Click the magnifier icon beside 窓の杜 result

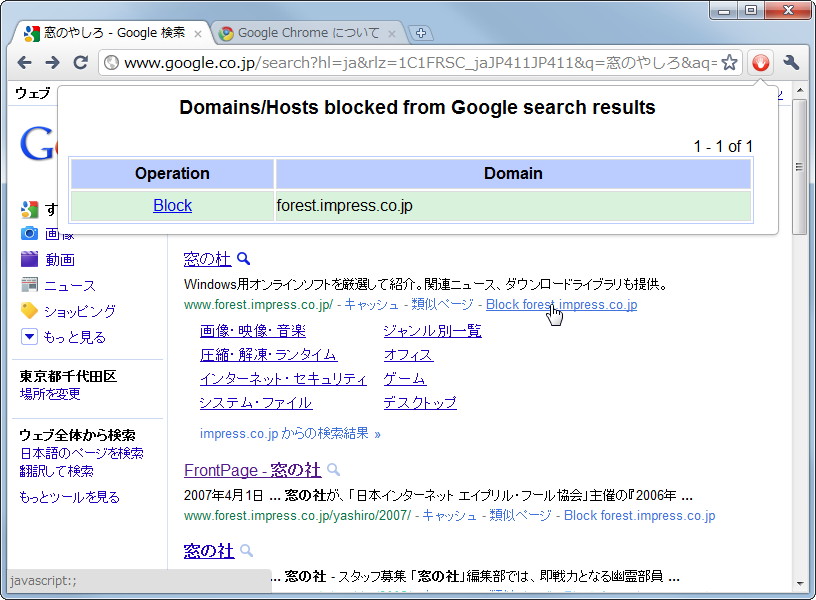tap(243, 257)
